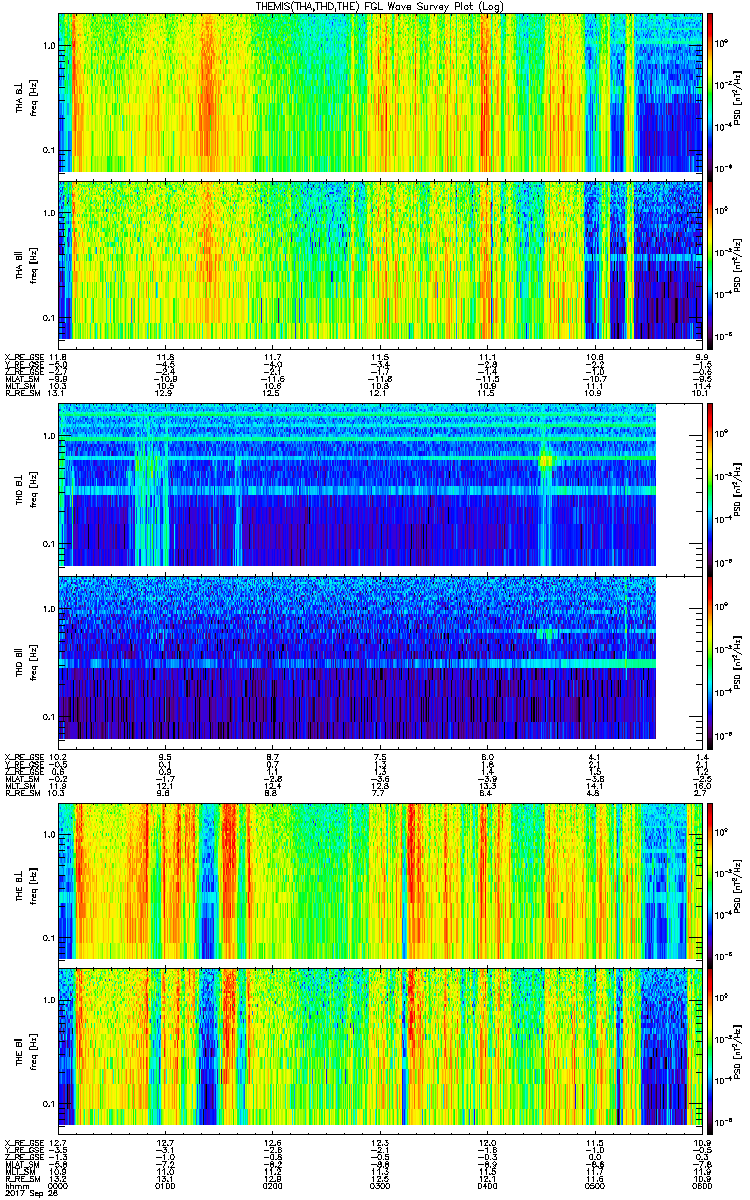The height and width of the screenshot is (1200, 750).
Task: Click the plot title "THEMIS(THA,THD,THE) FGL Wave Survey Plot (Log)"
Action: 381,6
